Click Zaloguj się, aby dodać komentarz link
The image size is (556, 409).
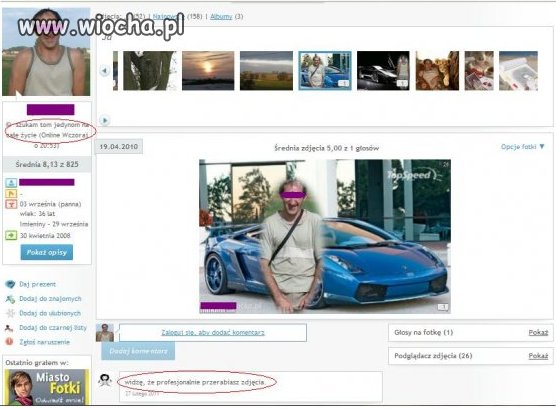coord(213,333)
